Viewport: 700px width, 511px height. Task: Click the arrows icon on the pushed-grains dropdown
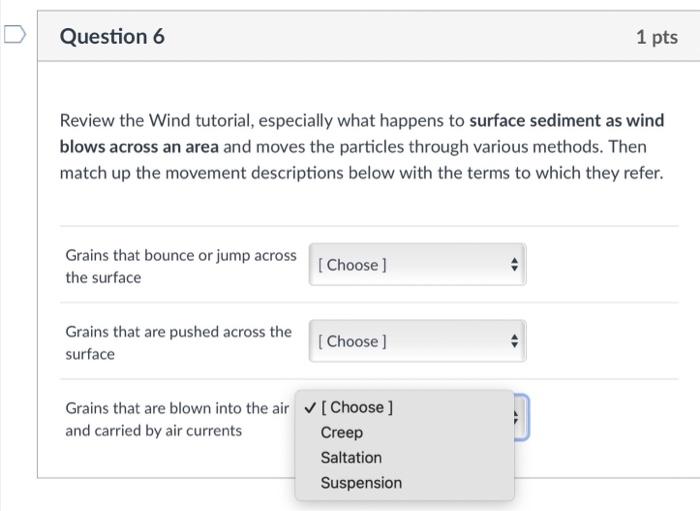pos(514,341)
